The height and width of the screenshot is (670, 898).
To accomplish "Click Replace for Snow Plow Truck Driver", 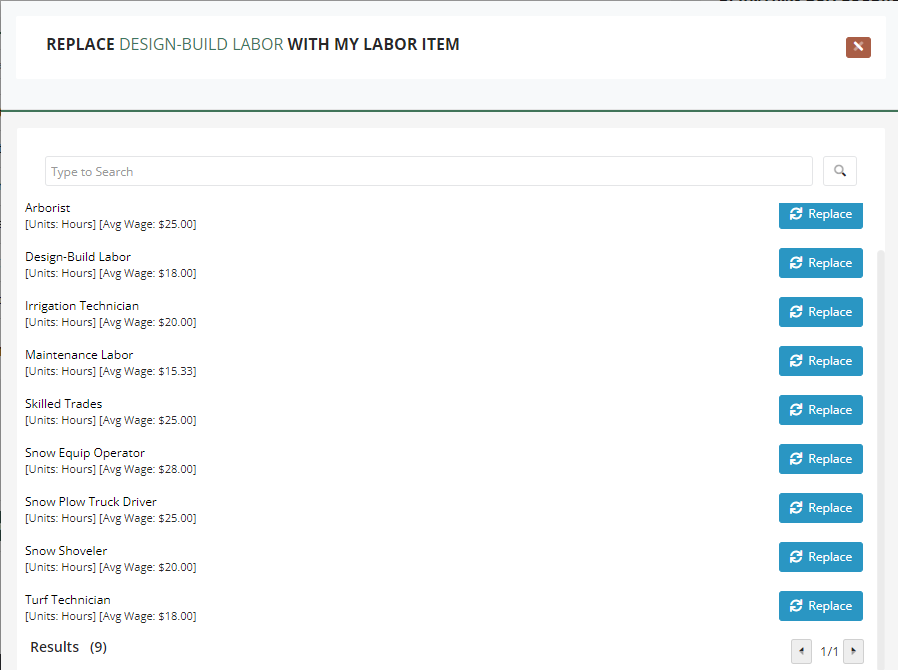I will (x=820, y=508).
